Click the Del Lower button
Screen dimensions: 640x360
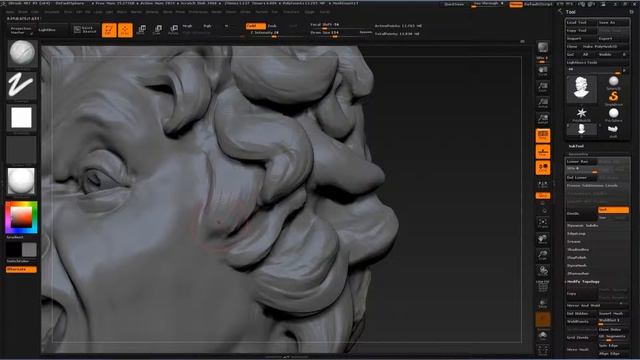581,178
